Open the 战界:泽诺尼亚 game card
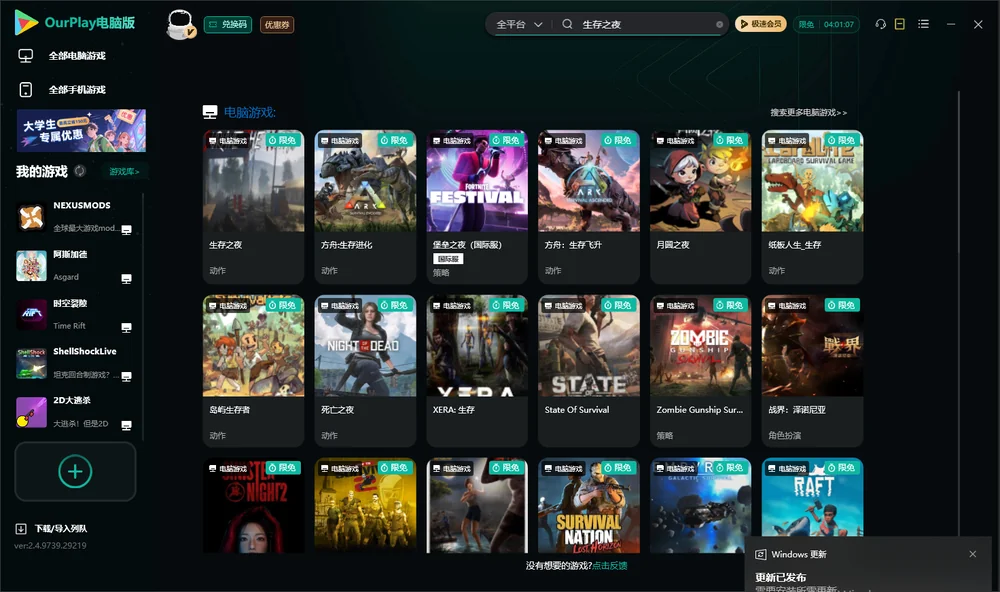This screenshot has width=1000, height=592. pyautogui.click(x=812, y=371)
